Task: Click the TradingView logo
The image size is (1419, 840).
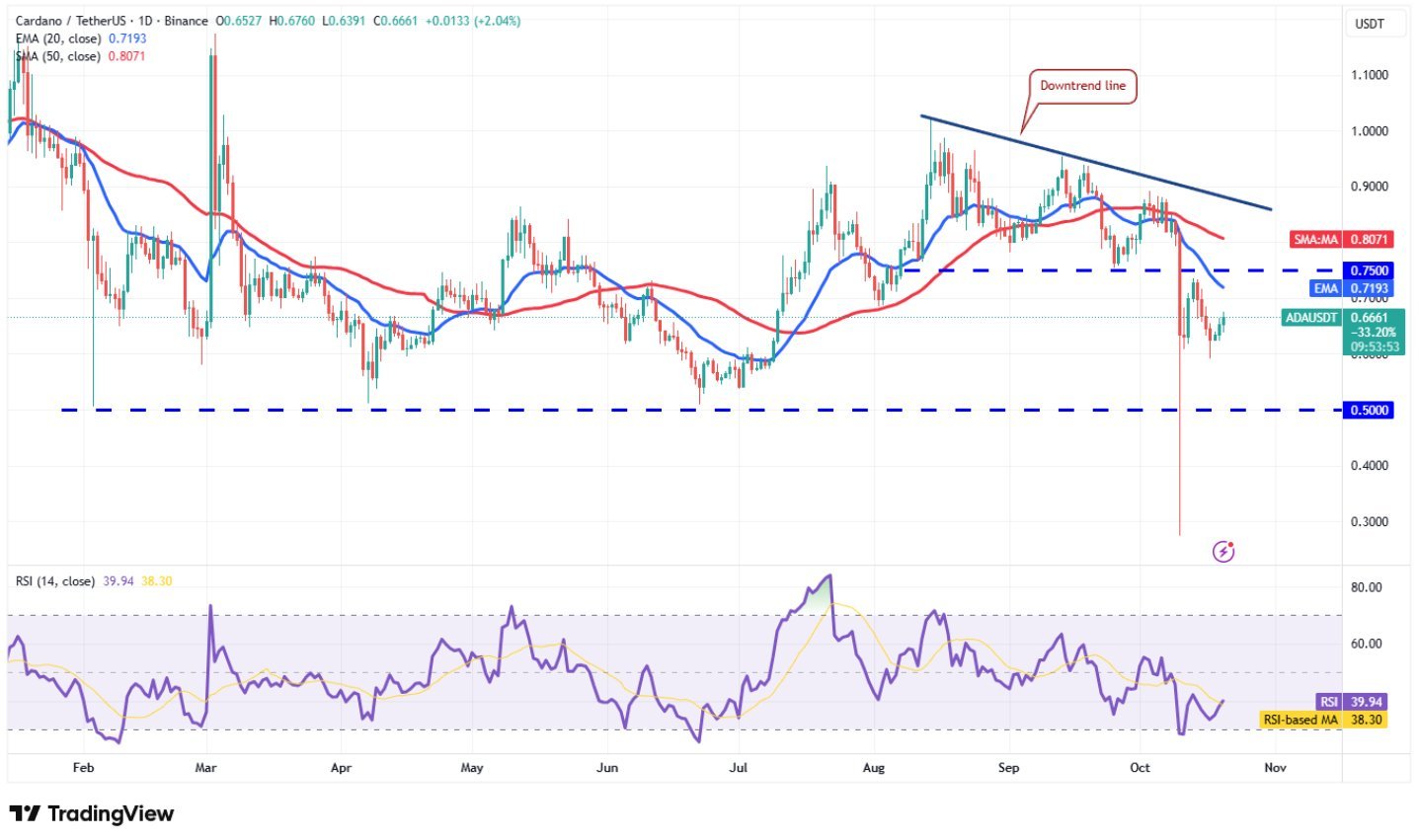Action: pyautogui.click(x=90, y=814)
